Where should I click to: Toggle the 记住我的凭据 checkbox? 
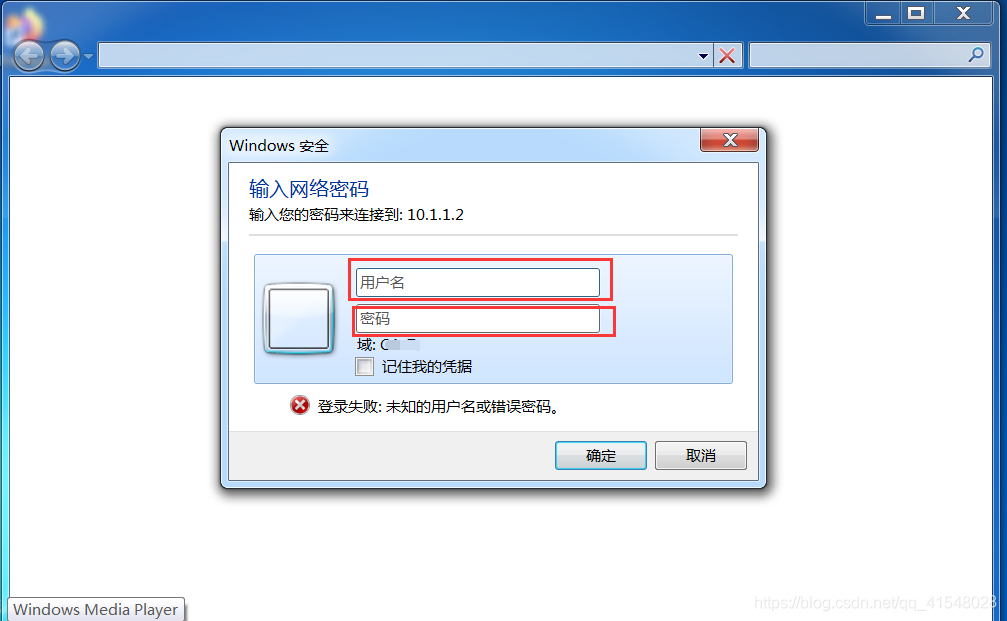coord(364,367)
